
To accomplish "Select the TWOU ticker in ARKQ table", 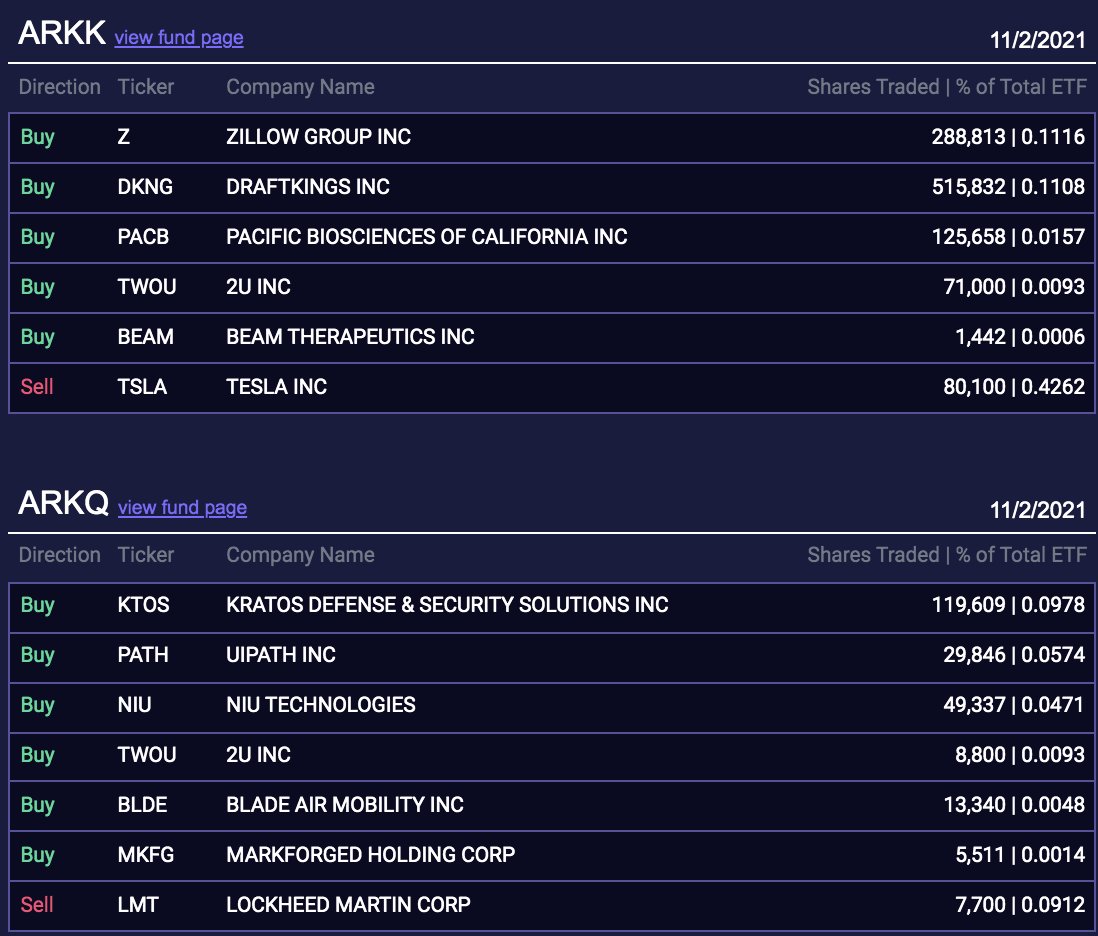I will (147, 755).
